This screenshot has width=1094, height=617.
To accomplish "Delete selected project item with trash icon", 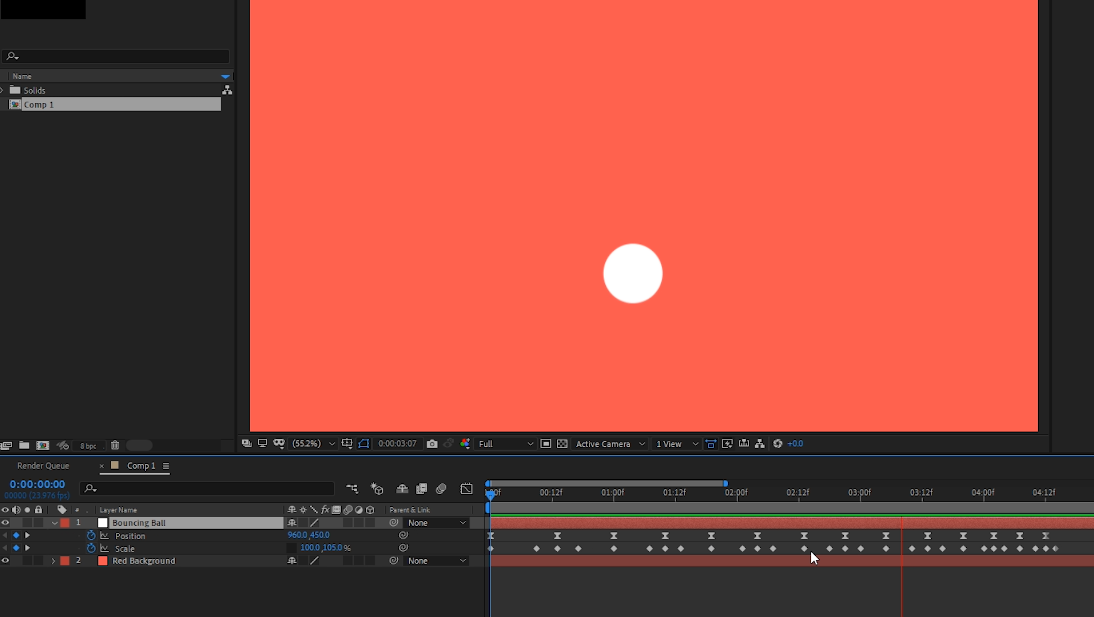I will (115, 445).
